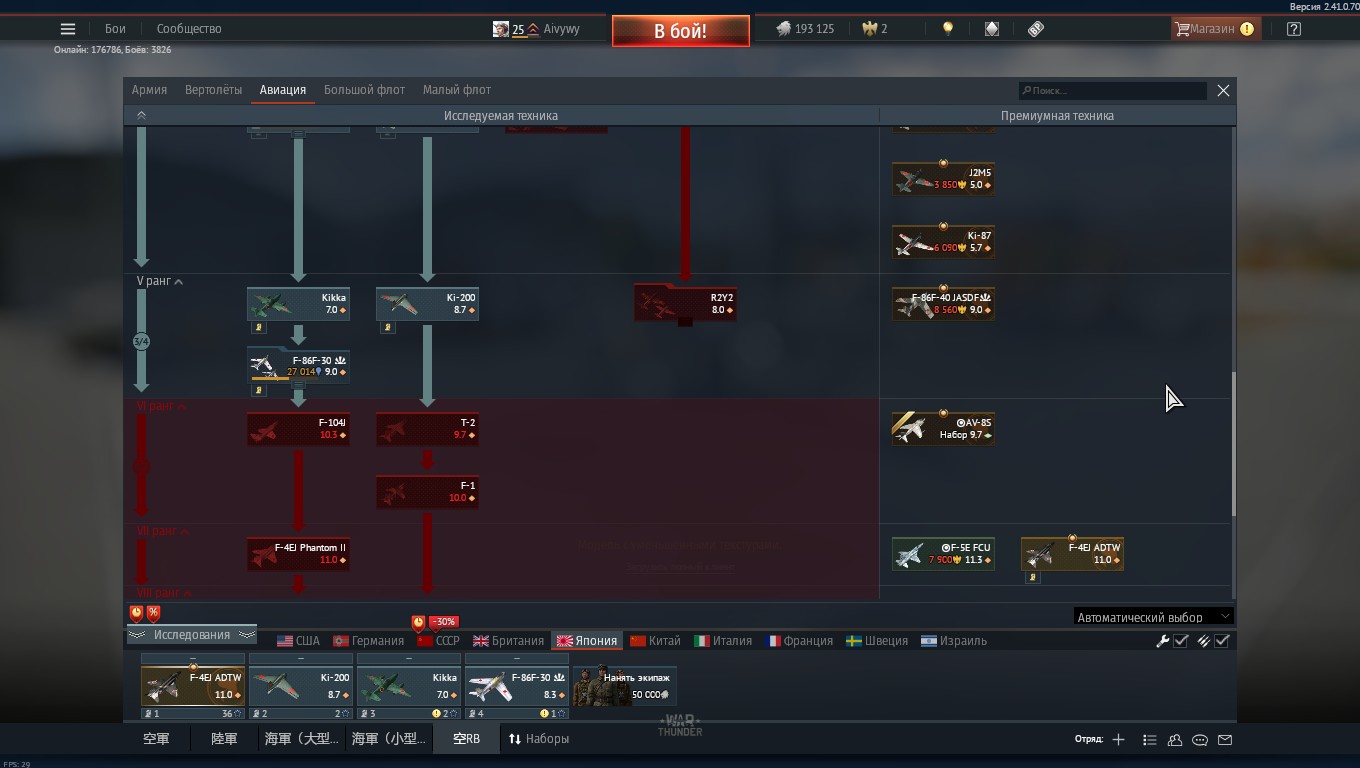The width and height of the screenshot is (1360, 768).
Task: Select the F-86F-30 being researched
Action: pos(298,366)
